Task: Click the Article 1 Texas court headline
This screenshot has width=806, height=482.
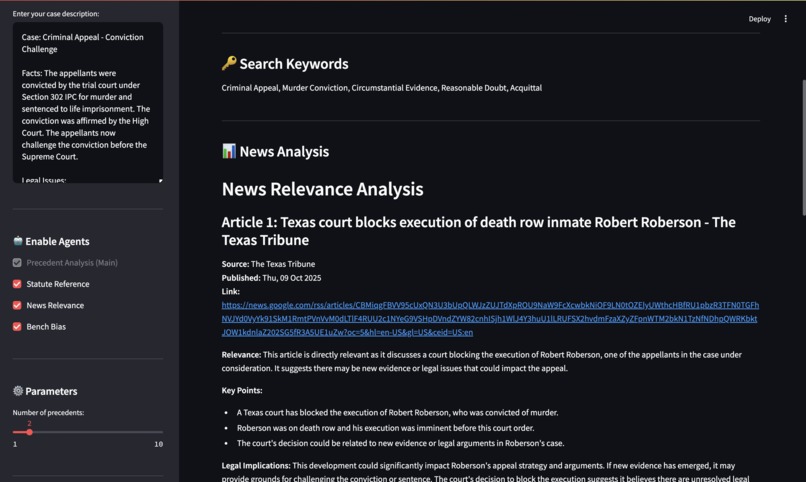Action: point(479,231)
